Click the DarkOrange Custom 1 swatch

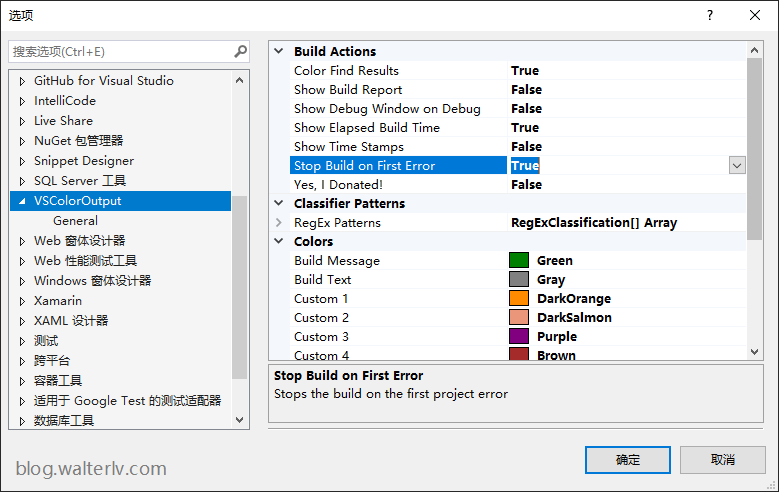click(519, 299)
